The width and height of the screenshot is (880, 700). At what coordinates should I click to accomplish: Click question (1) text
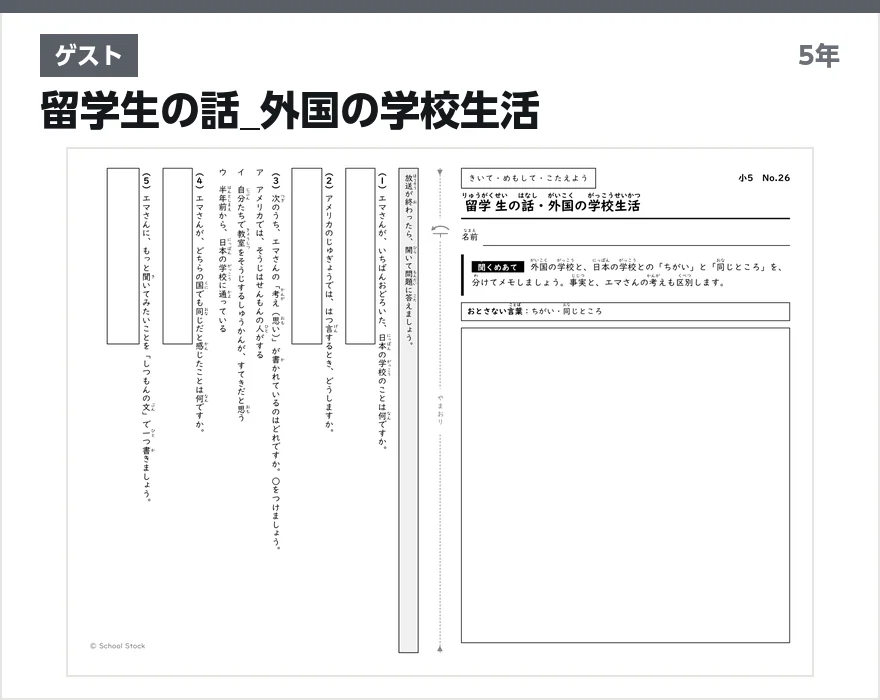tap(383, 312)
